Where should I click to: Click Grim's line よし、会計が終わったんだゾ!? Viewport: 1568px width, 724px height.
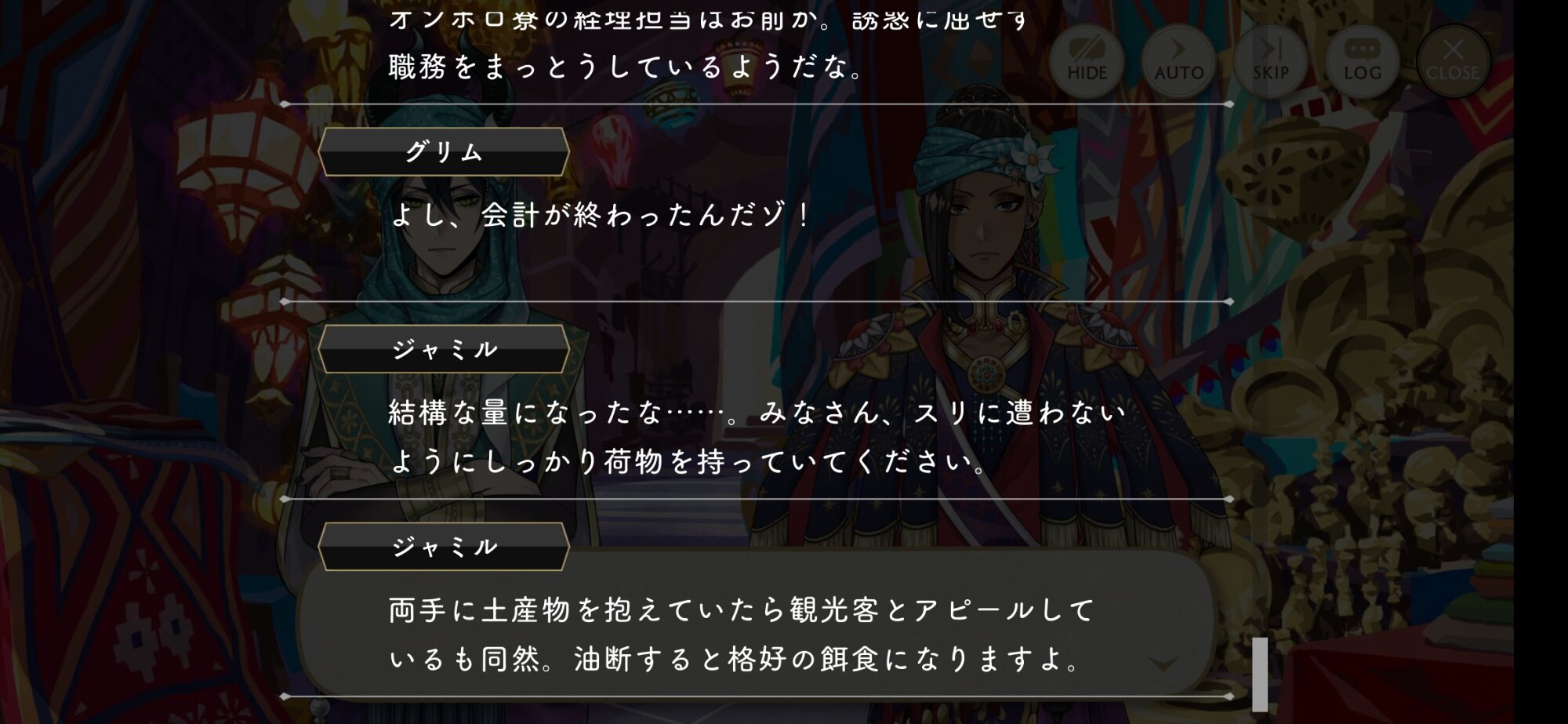pyautogui.click(x=601, y=215)
